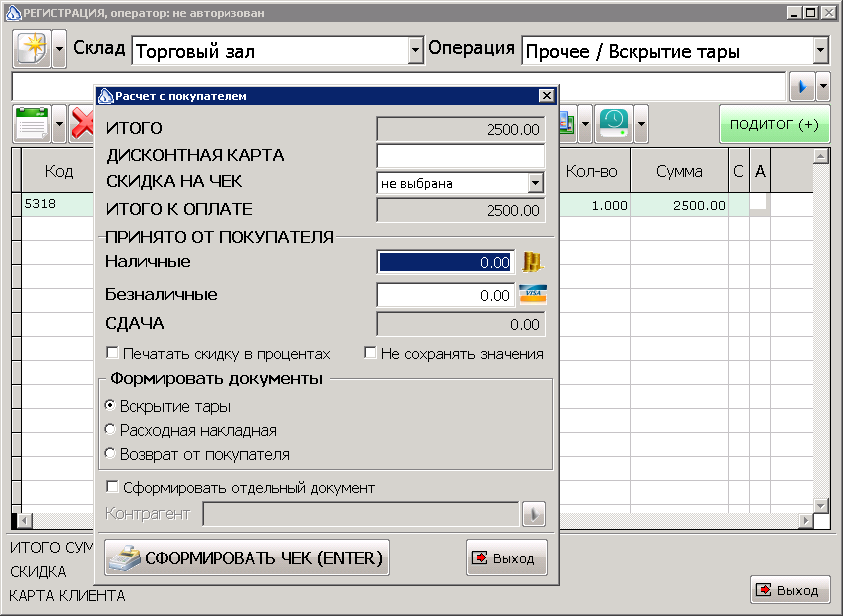Click the green calendar list icon
843x616 pixels.
pos(32,124)
